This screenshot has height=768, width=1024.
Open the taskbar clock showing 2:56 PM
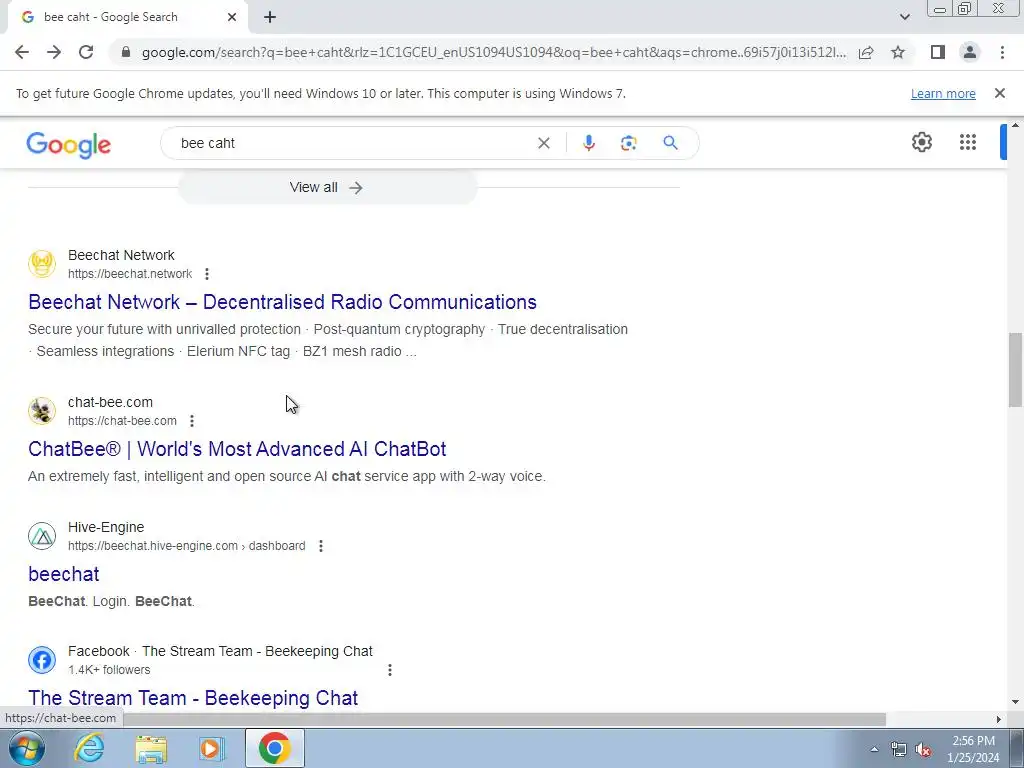[x=973, y=749]
